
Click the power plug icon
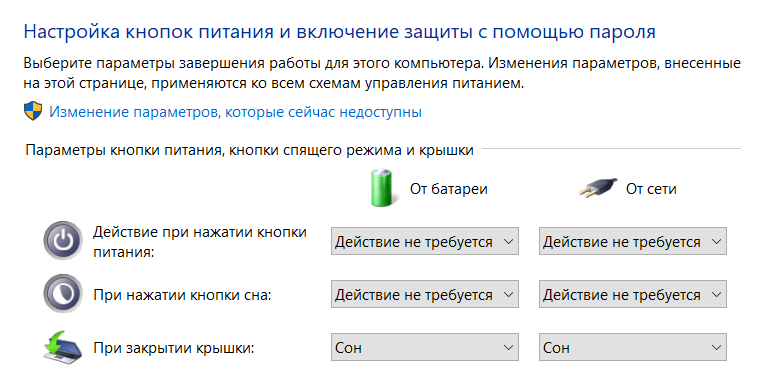point(597,188)
